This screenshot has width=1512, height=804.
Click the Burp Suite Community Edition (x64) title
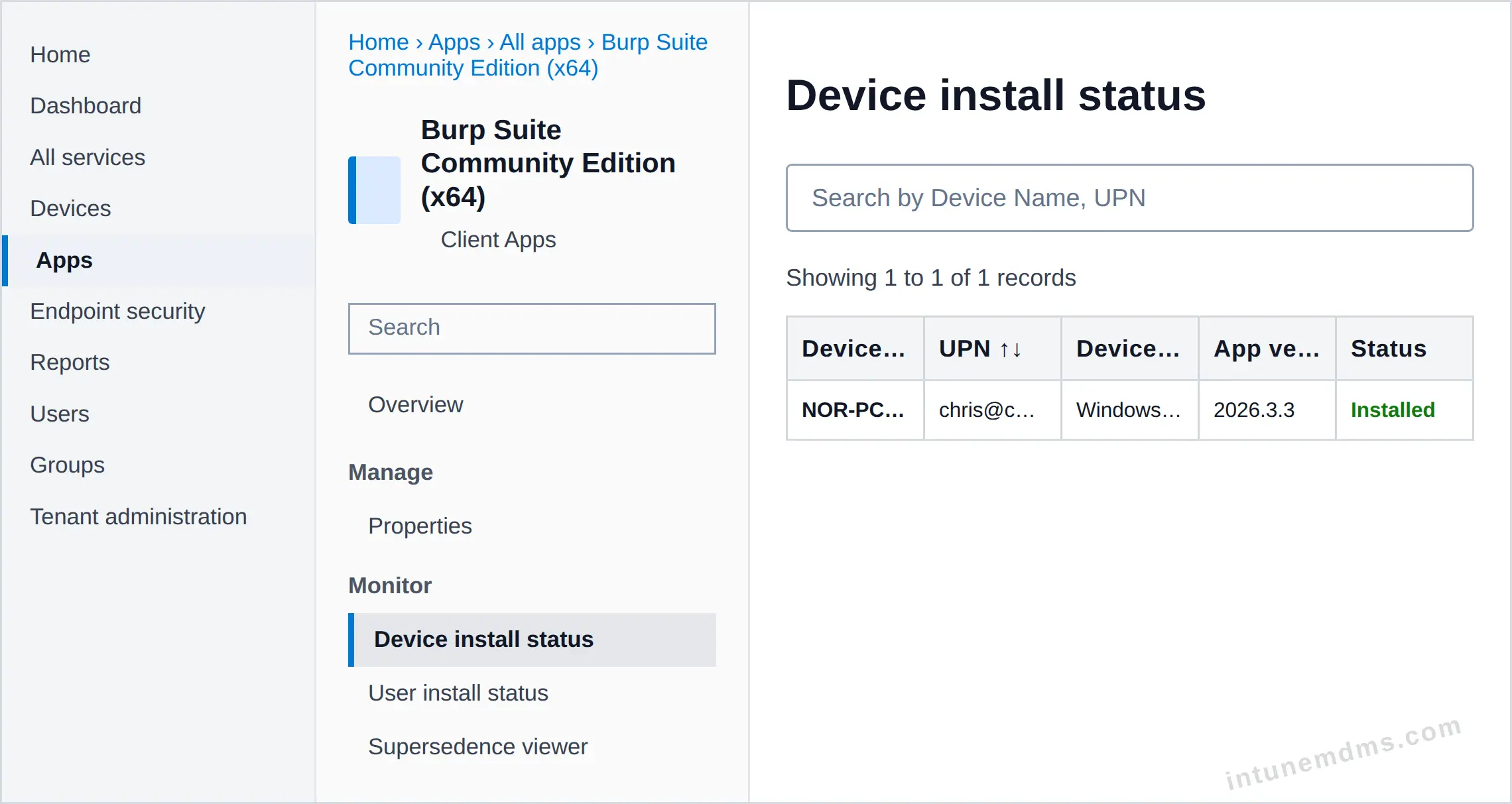coord(548,163)
